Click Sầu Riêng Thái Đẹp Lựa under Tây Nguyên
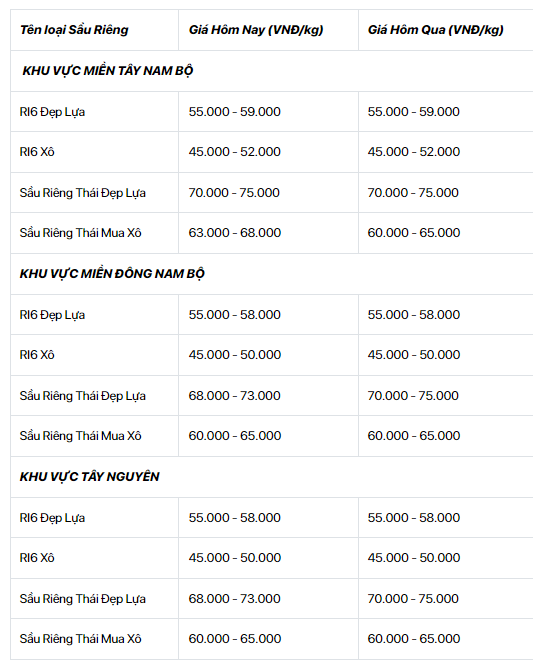This screenshot has height=672, width=533. 83,599
